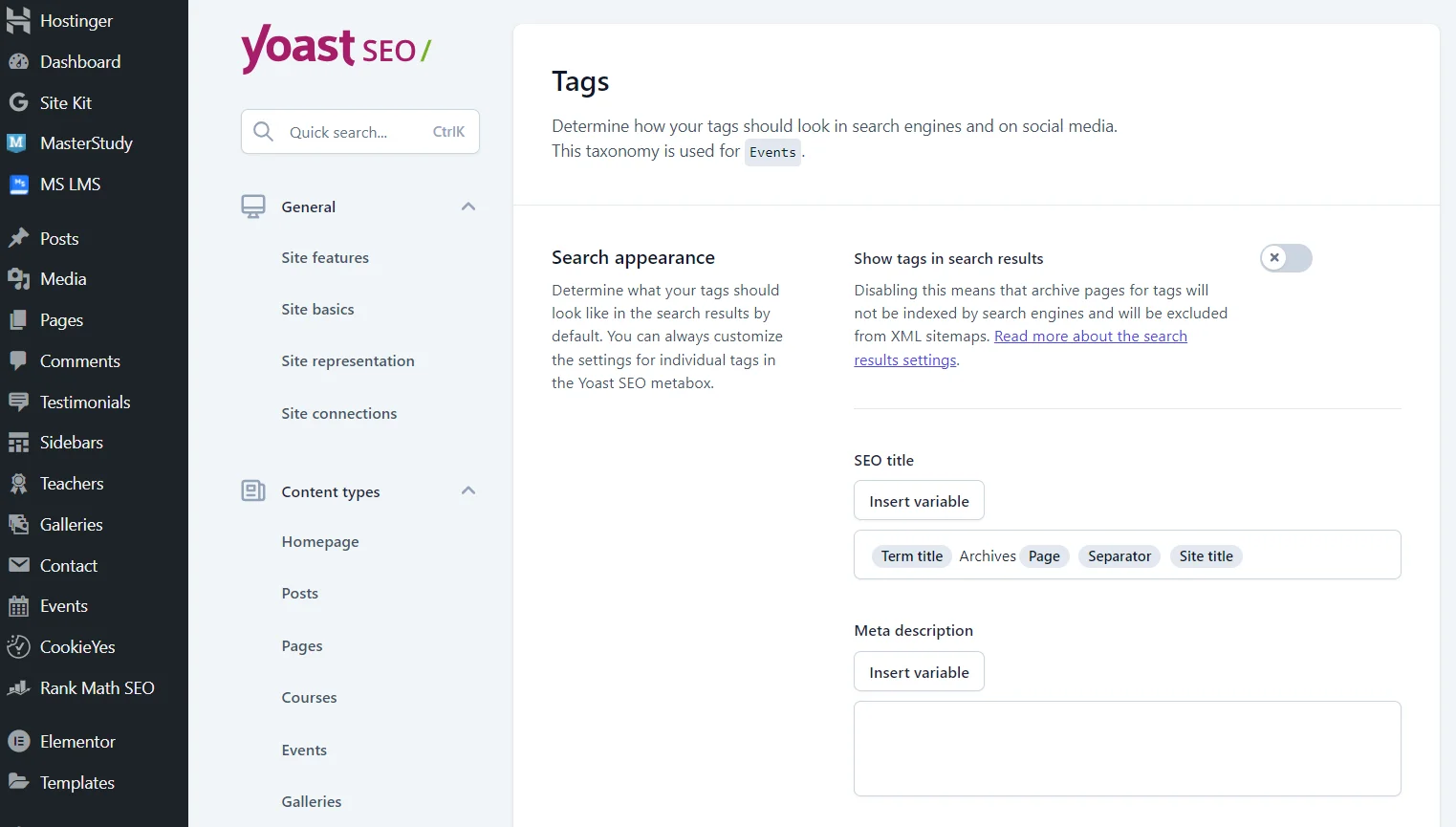Screen dimensions: 1456x827
Task: Open MasterStudy via its M icon
Action: 18,142
